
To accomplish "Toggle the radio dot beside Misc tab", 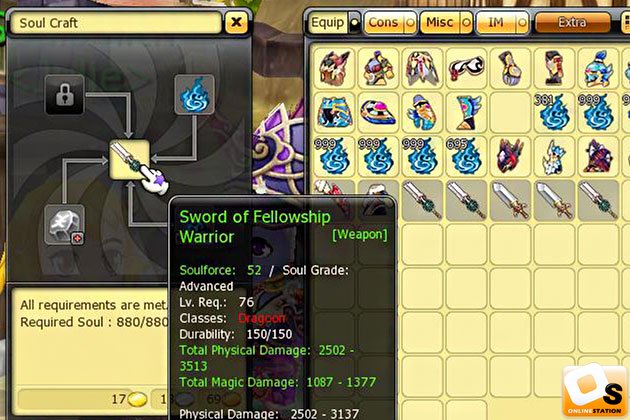I will click(466, 23).
